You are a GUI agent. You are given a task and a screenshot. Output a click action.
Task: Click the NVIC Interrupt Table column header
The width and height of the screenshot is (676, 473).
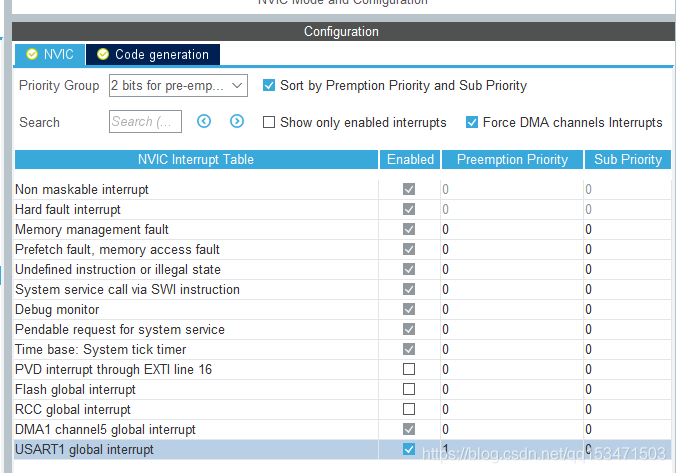[x=196, y=160]
